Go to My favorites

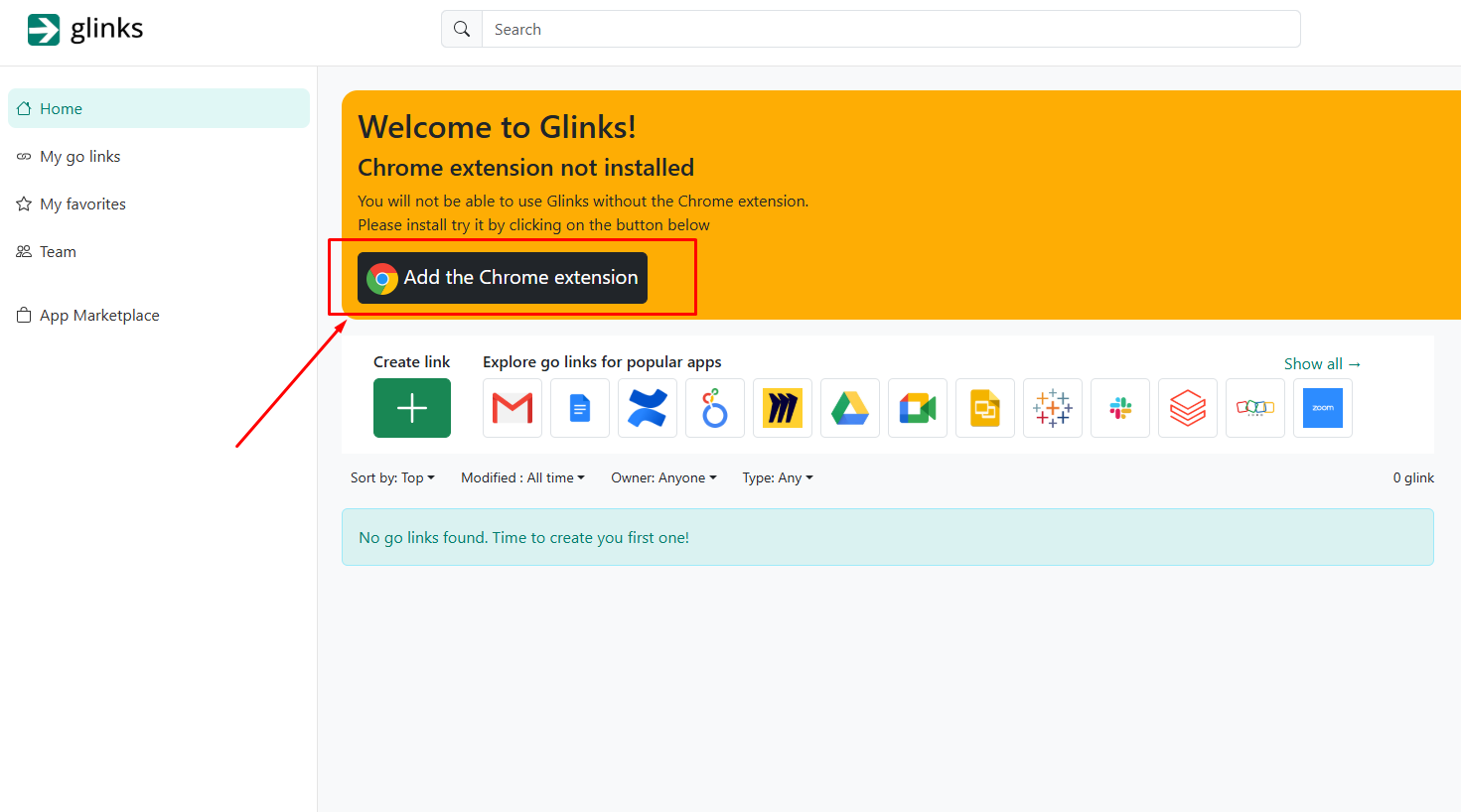tap(159, 203)
